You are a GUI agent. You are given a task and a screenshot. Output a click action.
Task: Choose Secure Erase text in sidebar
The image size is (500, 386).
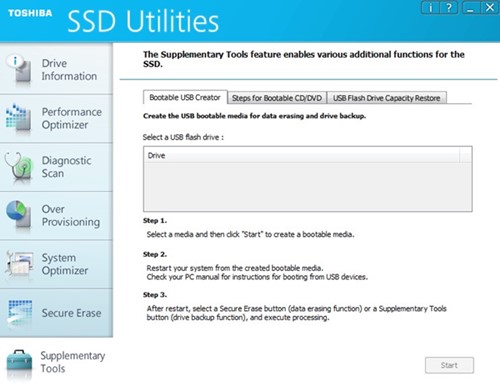(x=71, y=313)
